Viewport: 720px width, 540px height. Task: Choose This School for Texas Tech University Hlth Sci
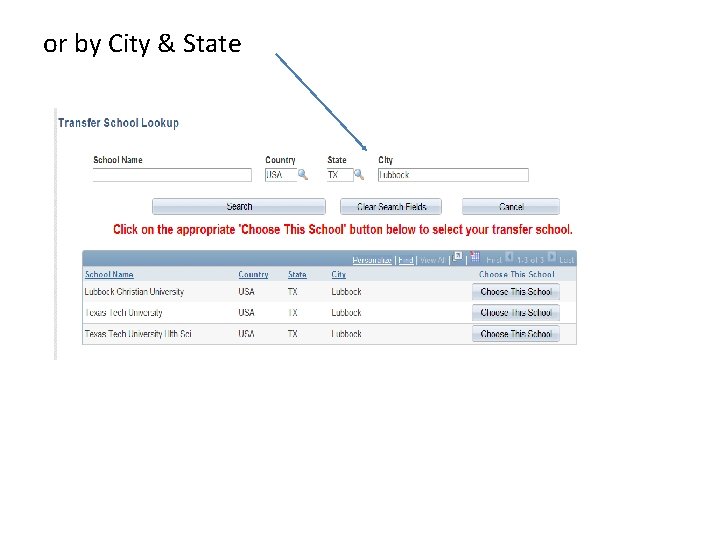pyautogui.click(x=516, y=334)
